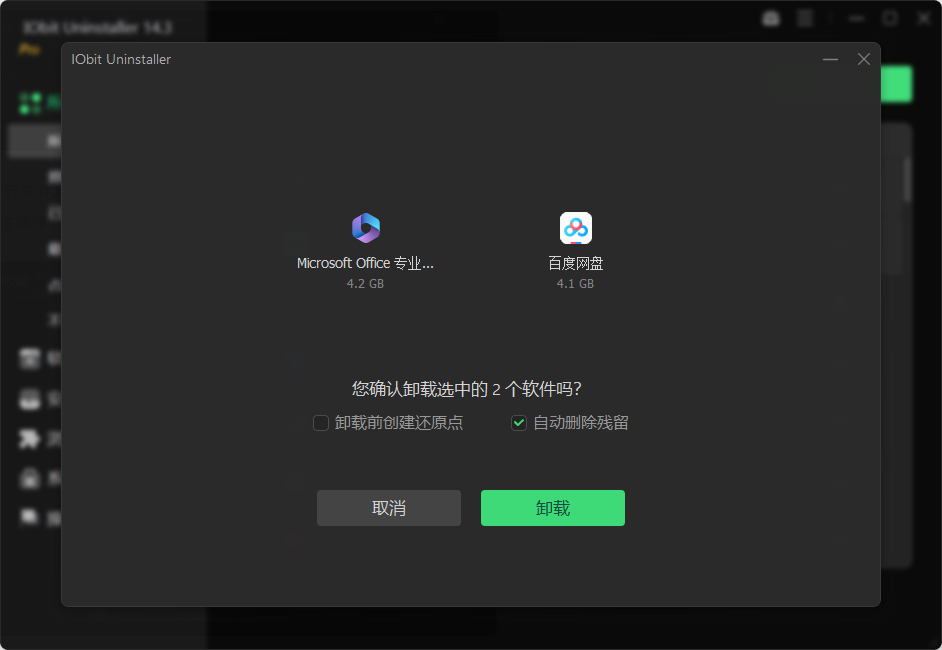Viewport: 942px width, 650px height.
Task: Minimize the IObit Uninstaller dialog
Action: click(x=830, y=59)
